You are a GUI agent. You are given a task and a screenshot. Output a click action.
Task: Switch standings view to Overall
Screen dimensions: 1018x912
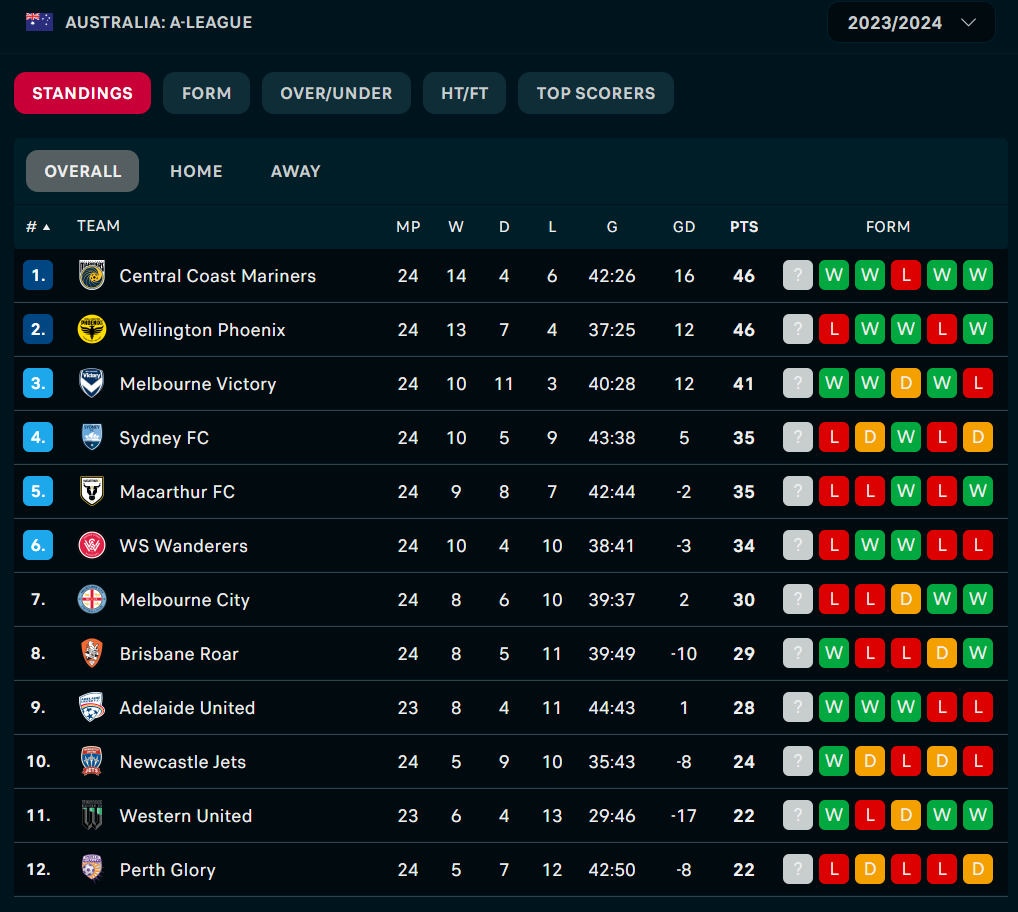coord(83,171)
